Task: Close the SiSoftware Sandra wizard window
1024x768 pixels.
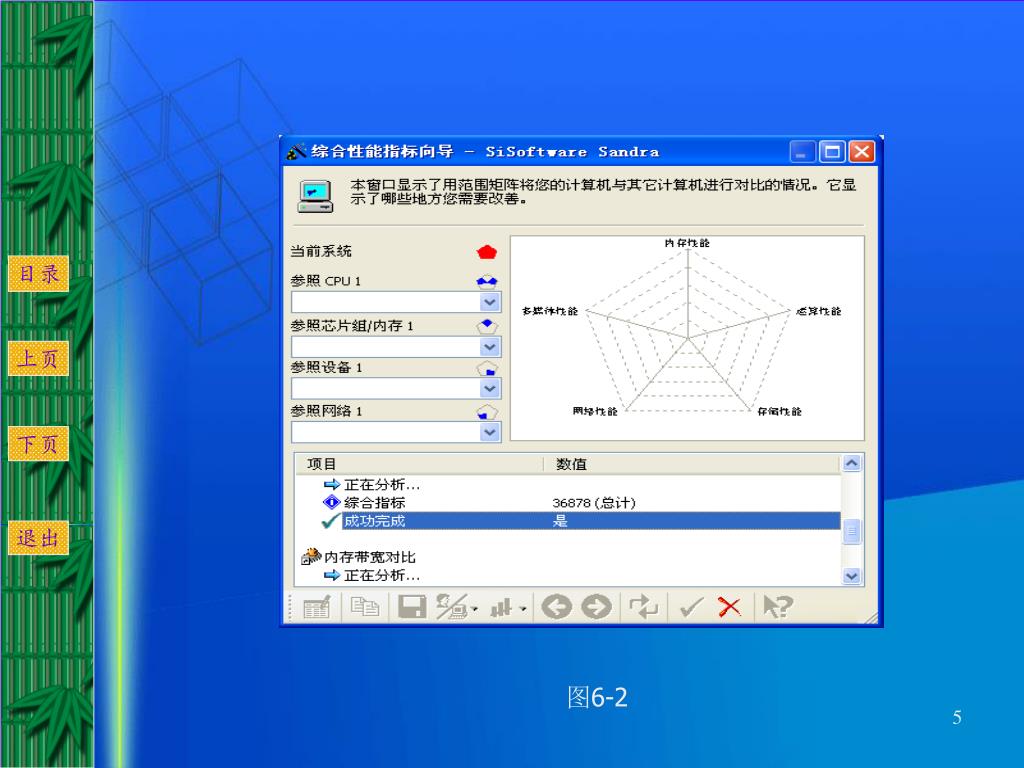Action: 861,152
